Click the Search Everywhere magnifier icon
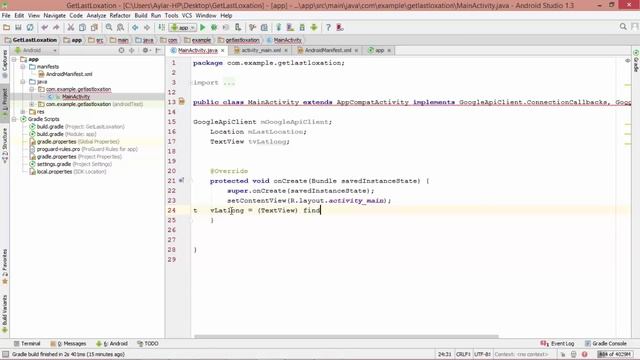 (623, 27)
